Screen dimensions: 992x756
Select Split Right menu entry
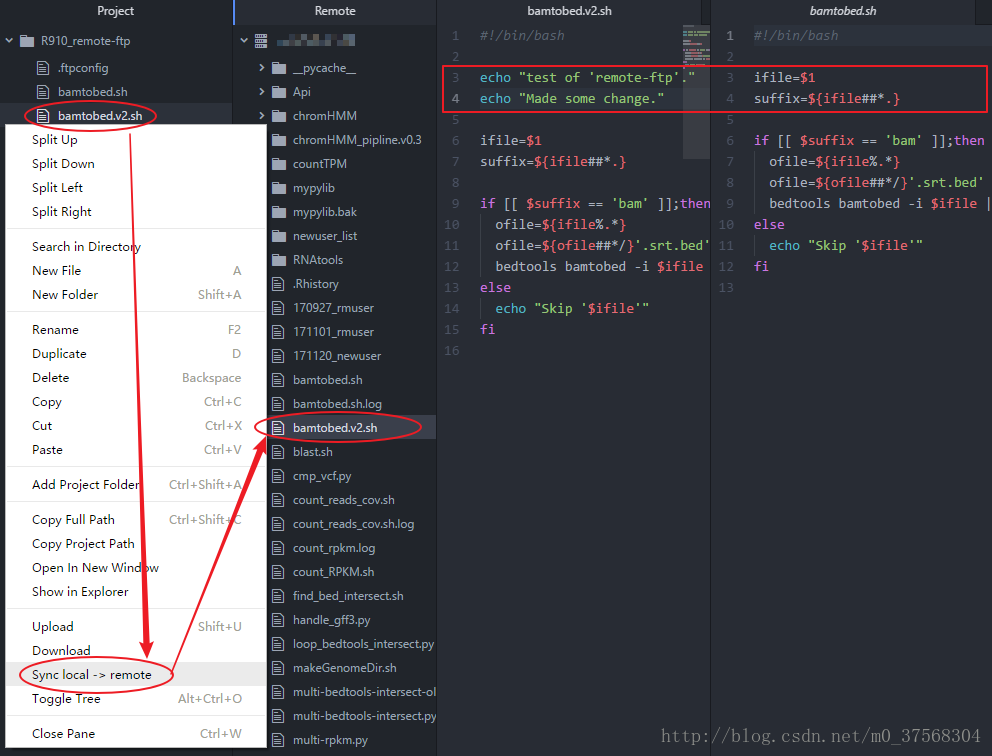tap(136, 212)
